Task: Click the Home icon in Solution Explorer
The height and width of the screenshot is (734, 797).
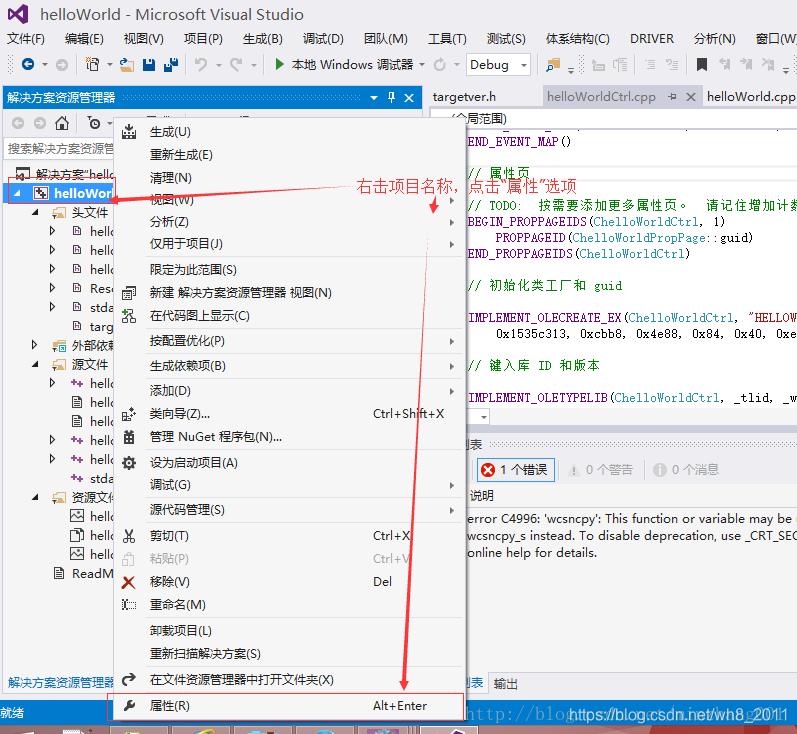Action: coord(62,123)
